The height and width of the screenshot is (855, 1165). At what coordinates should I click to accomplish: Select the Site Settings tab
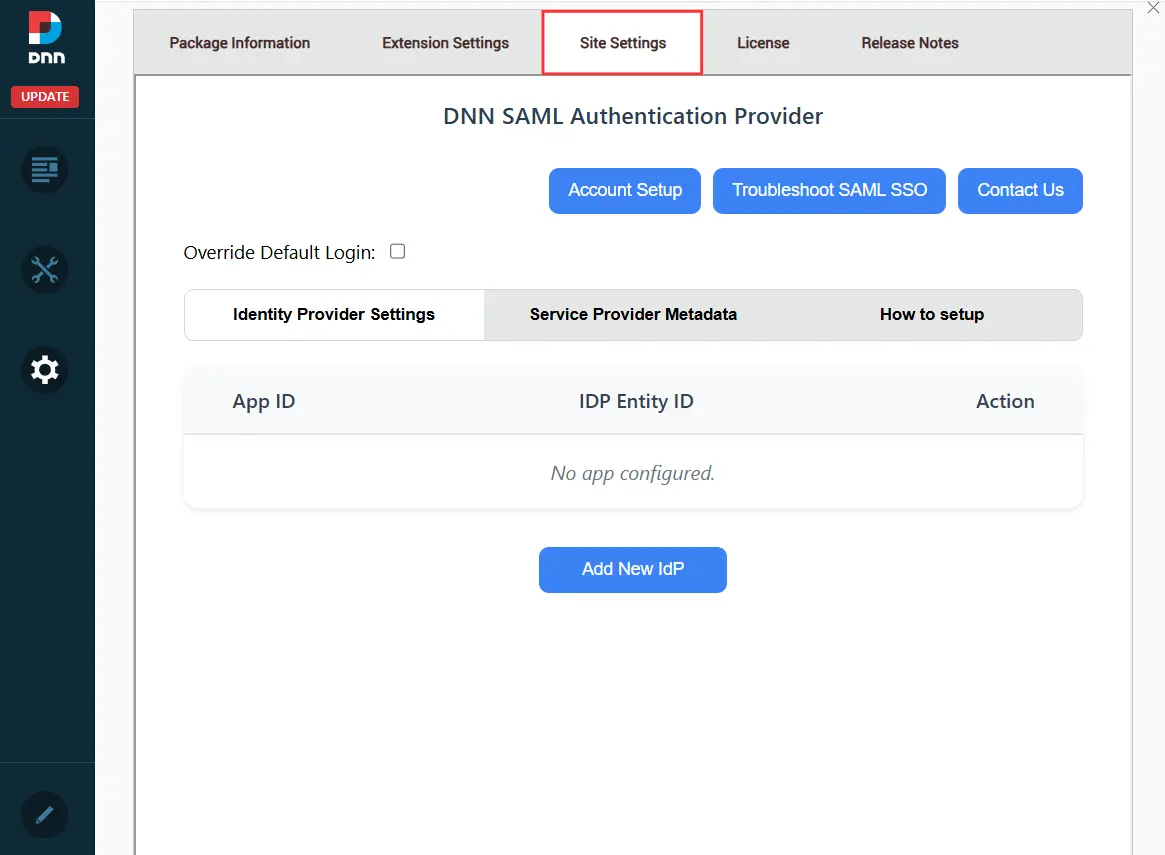pos(623,43)
